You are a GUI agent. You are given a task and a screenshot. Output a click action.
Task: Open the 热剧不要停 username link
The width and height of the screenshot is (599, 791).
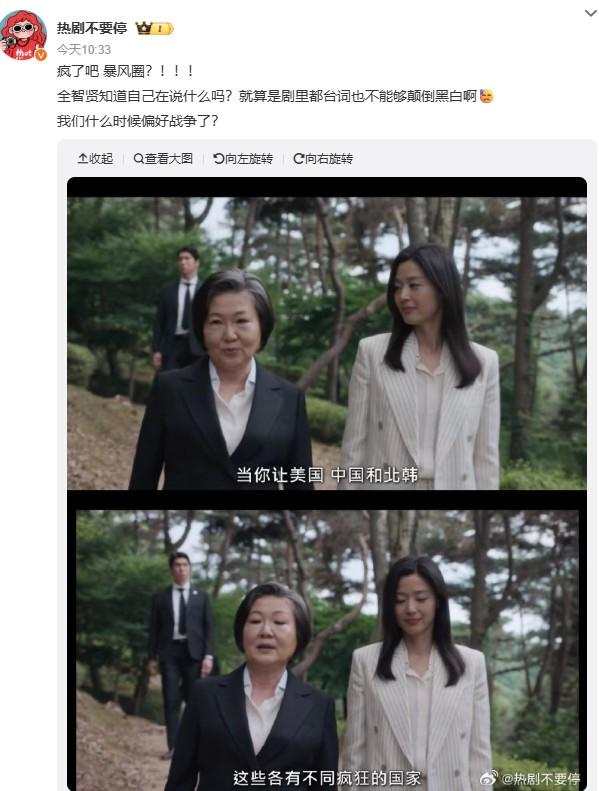tap(91, 28)
